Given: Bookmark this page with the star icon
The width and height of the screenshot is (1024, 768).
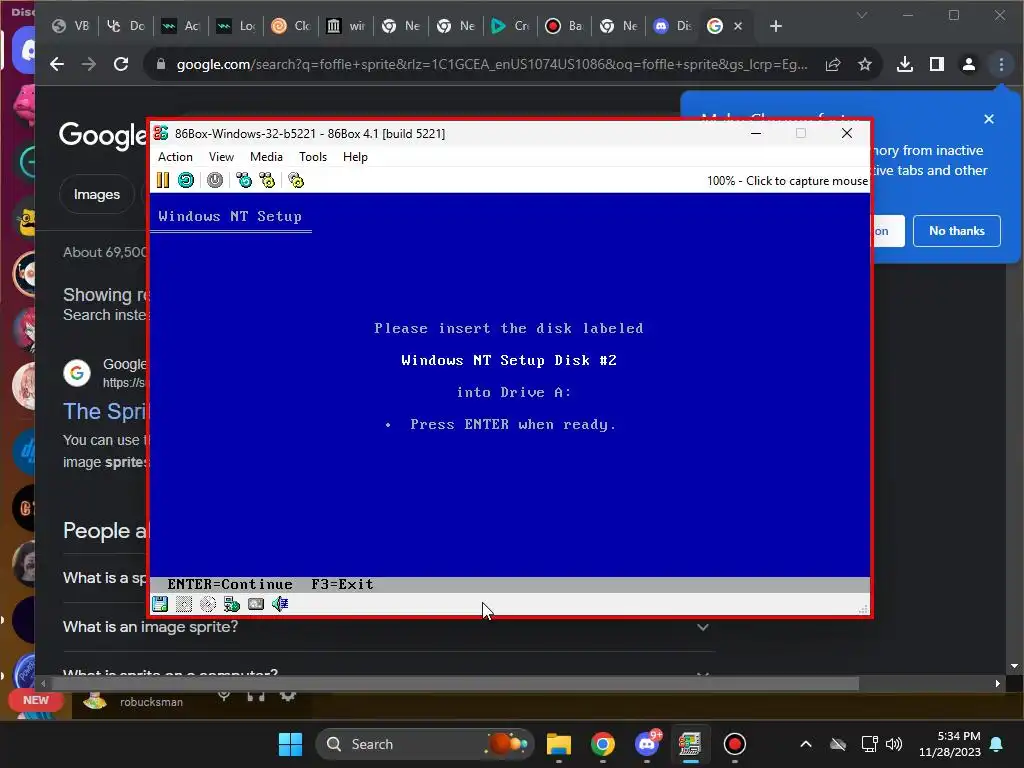Looking at the screenshot, I should coord(865,64).
